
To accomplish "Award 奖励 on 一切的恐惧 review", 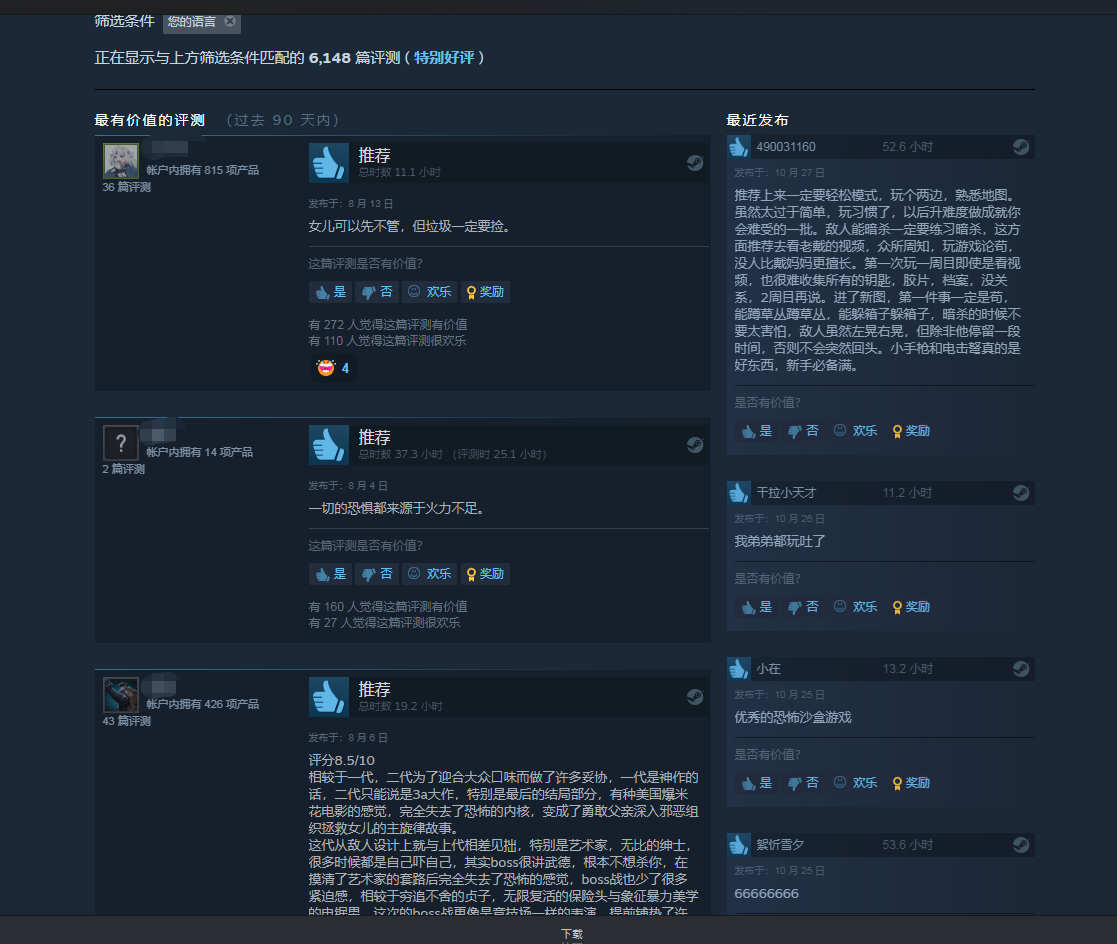I will click(x=485, y=574).
